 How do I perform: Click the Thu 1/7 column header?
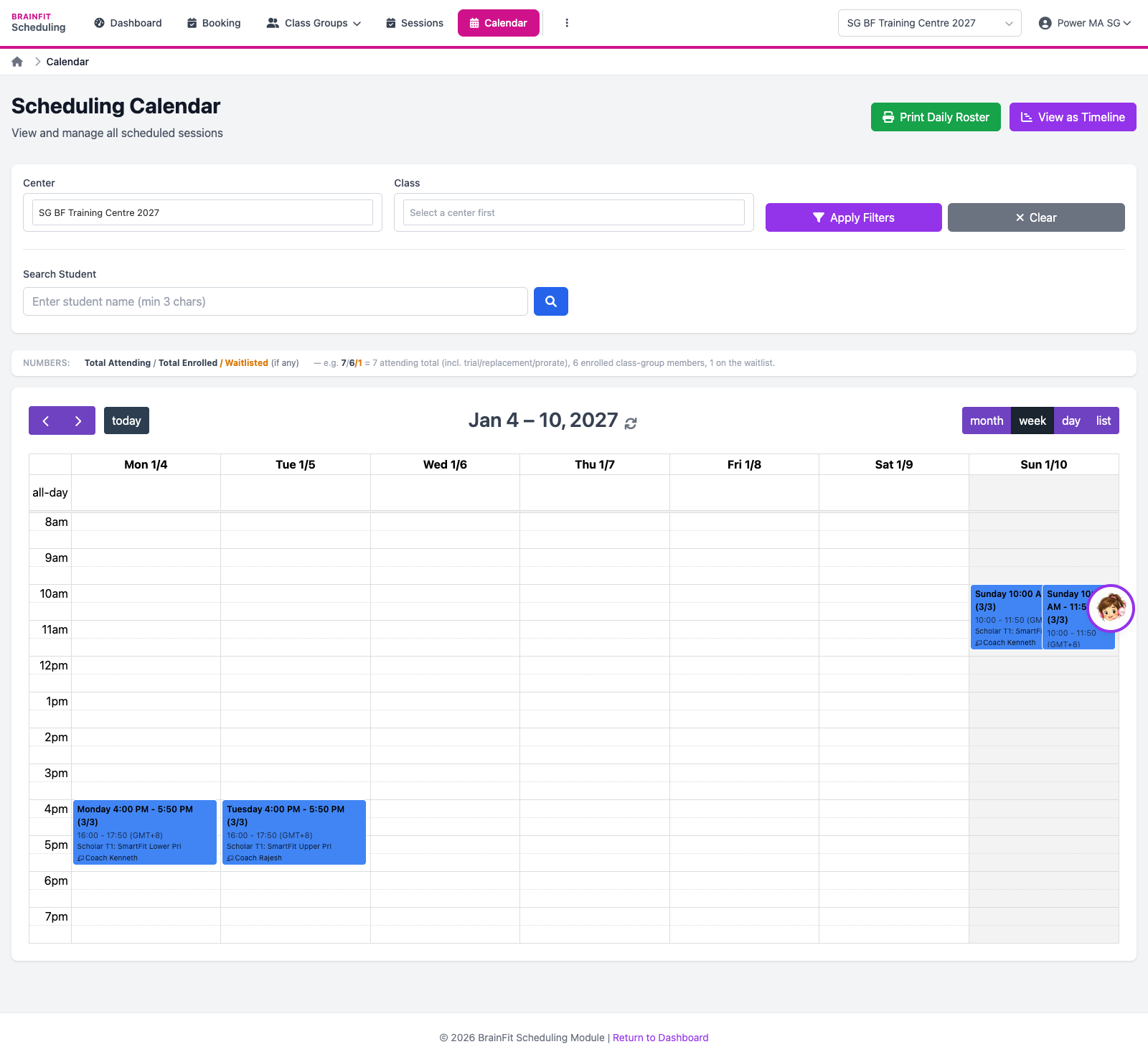(595, 464)
